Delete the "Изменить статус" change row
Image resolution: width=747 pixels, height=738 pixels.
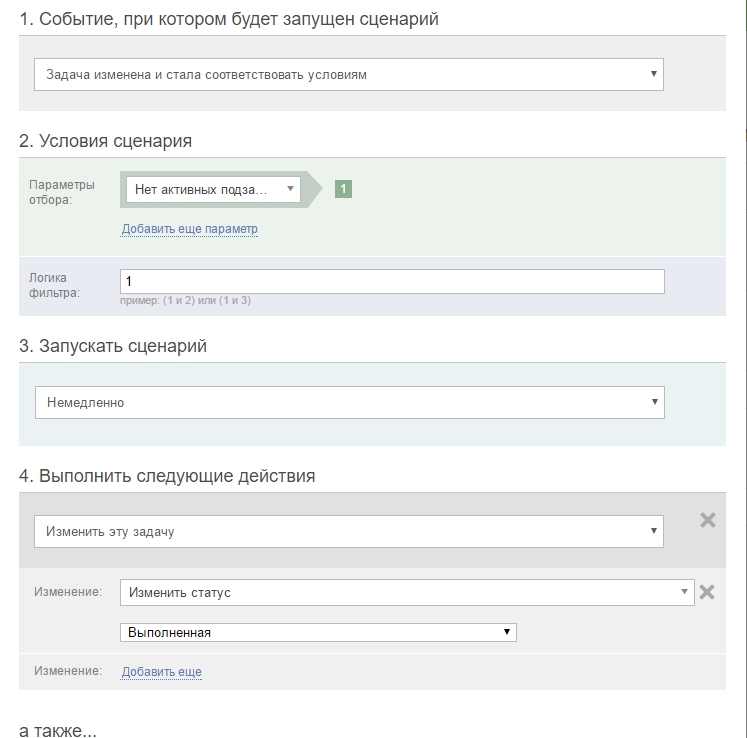tap(706, 592)
